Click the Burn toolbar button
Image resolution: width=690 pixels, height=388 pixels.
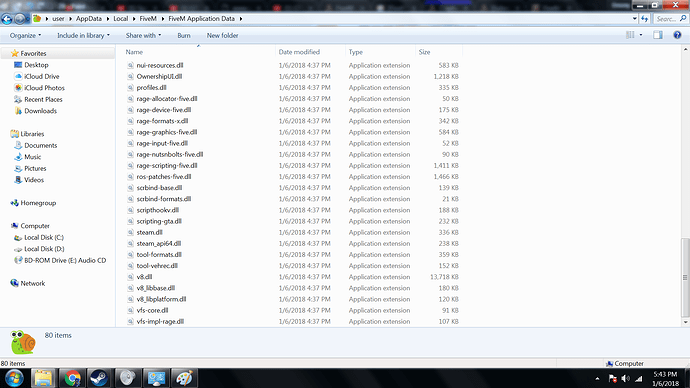[184, 35]
